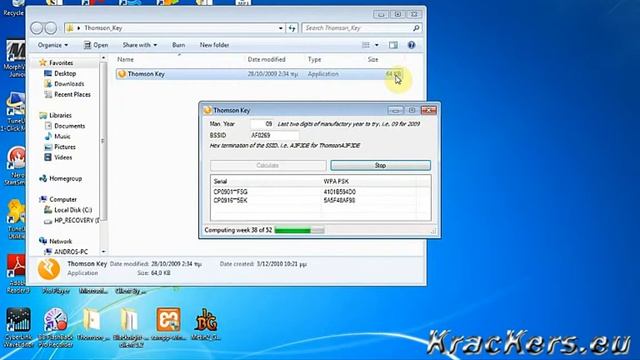This screenshot has height=360, width=640.
Task: Refresh the Thomson_Key folder view
Action: click(x=292, y=28)
